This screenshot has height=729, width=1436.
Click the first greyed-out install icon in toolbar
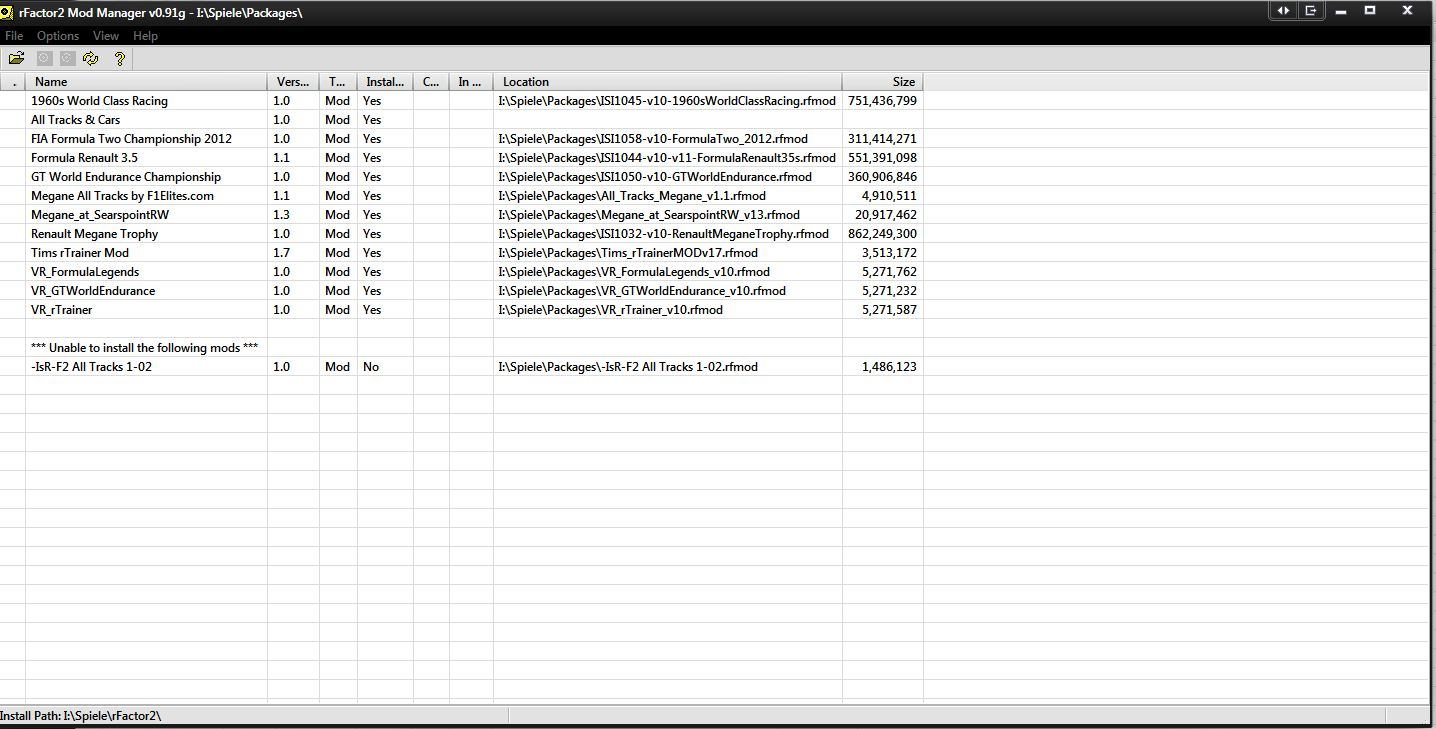point(44,59)
